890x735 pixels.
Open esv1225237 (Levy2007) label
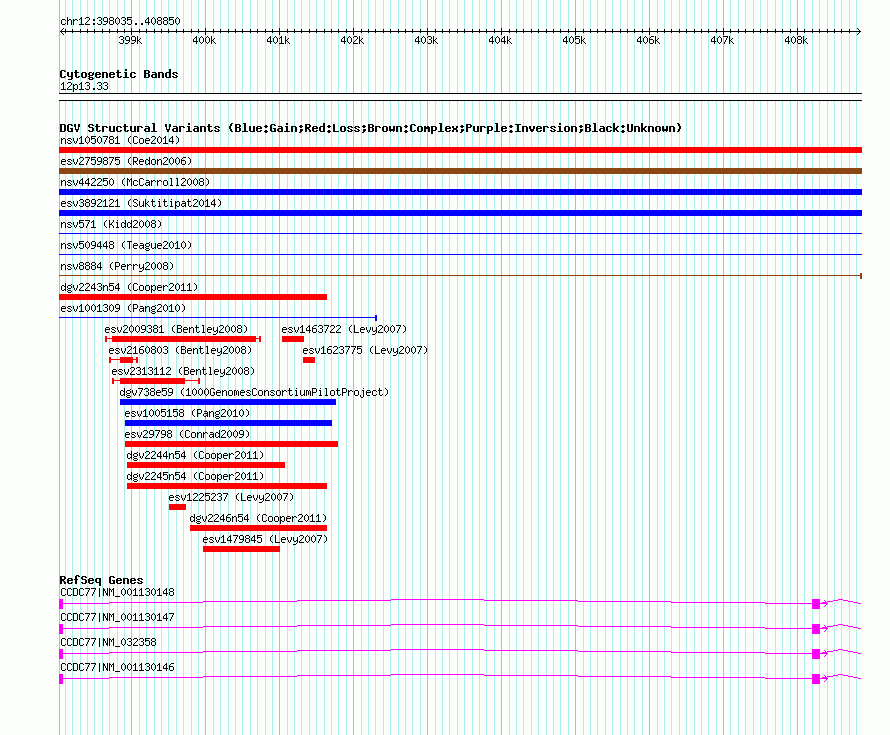(231, 497)
